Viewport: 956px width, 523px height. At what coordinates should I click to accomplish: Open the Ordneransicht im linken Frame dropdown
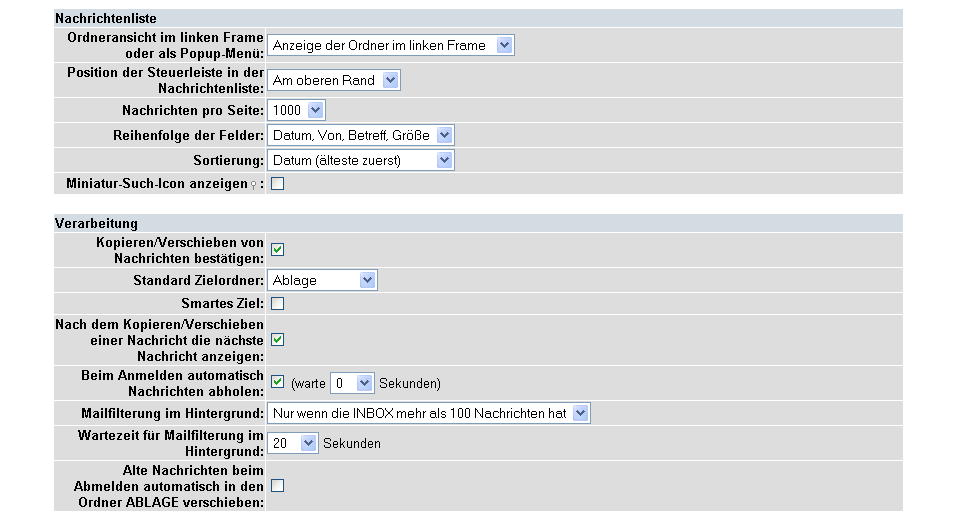391,45
